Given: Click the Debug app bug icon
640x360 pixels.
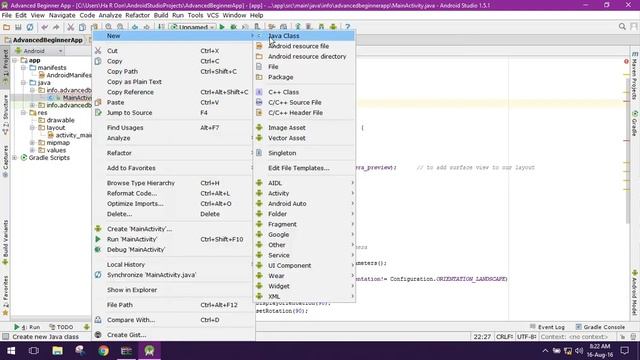Looking at the screenshot, I should 233,27.
